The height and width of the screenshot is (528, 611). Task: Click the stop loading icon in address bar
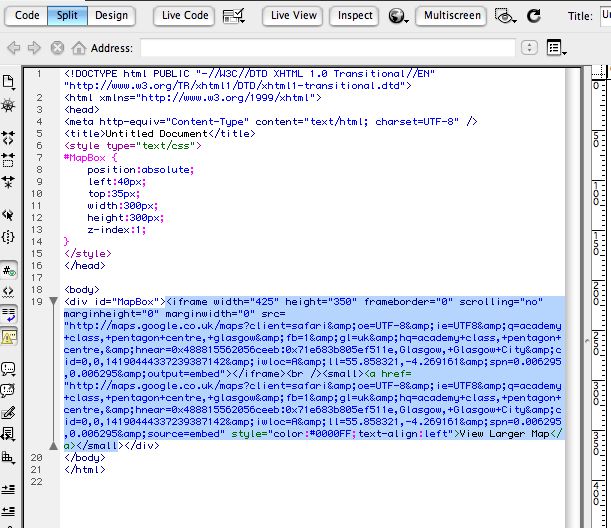57,48
